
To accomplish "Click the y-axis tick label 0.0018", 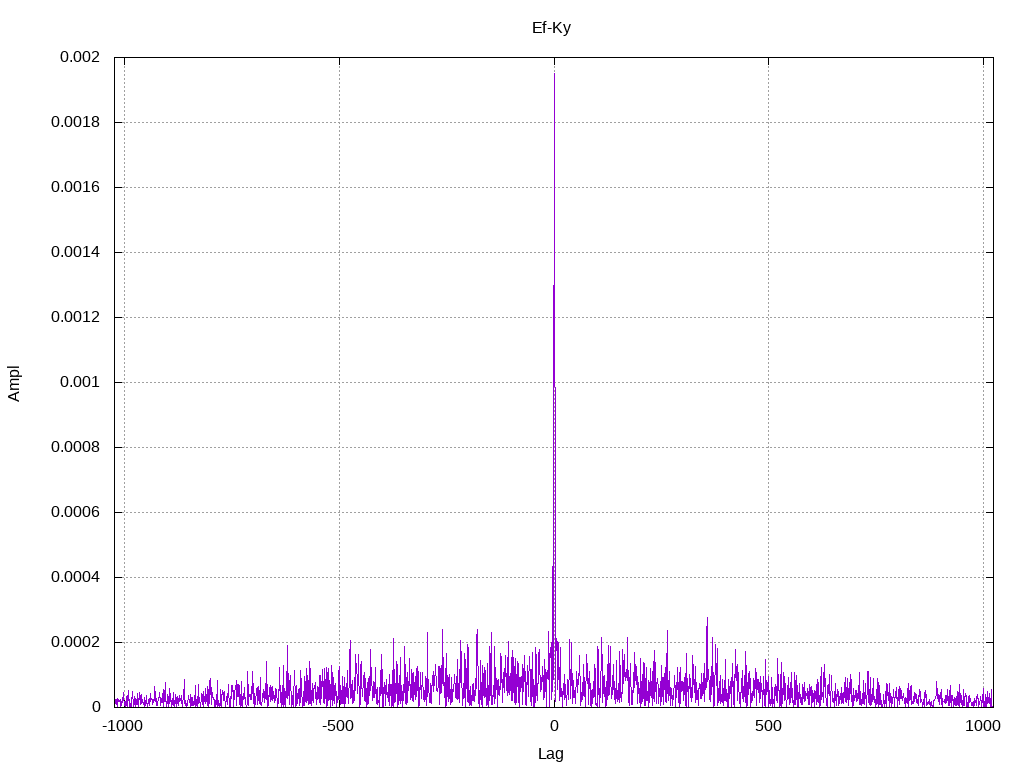I will (75, 122).
